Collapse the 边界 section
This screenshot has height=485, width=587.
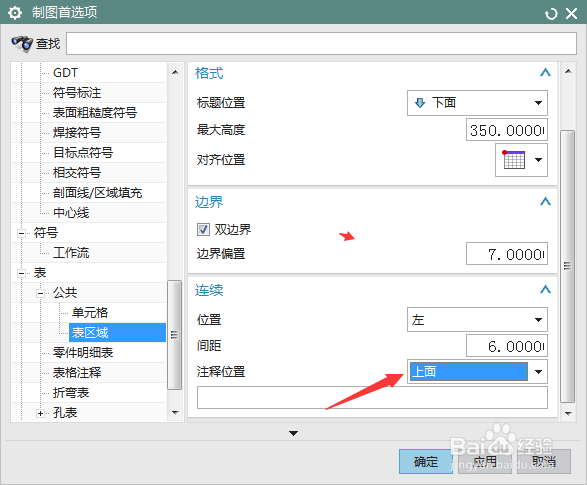[545, 202]
